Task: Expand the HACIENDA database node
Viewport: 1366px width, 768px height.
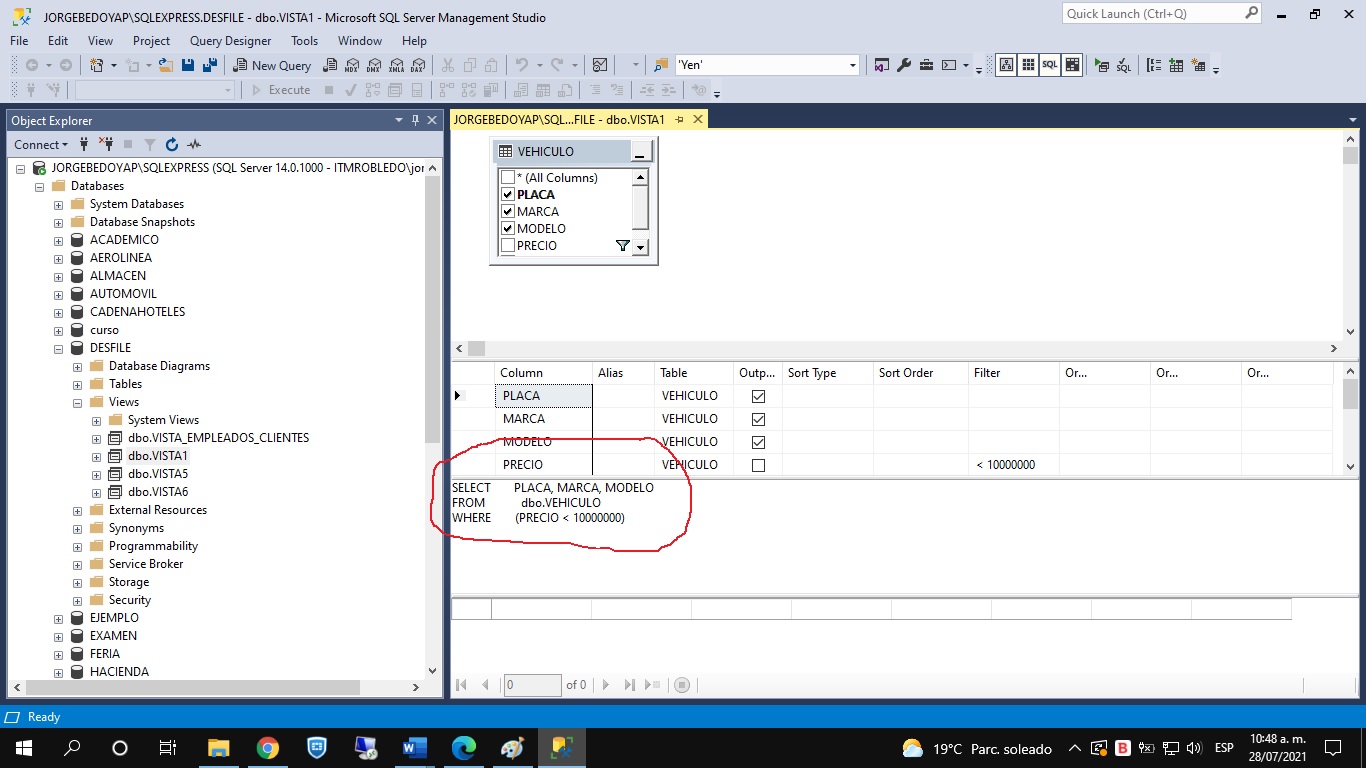Action: click(x=58, y=673)
